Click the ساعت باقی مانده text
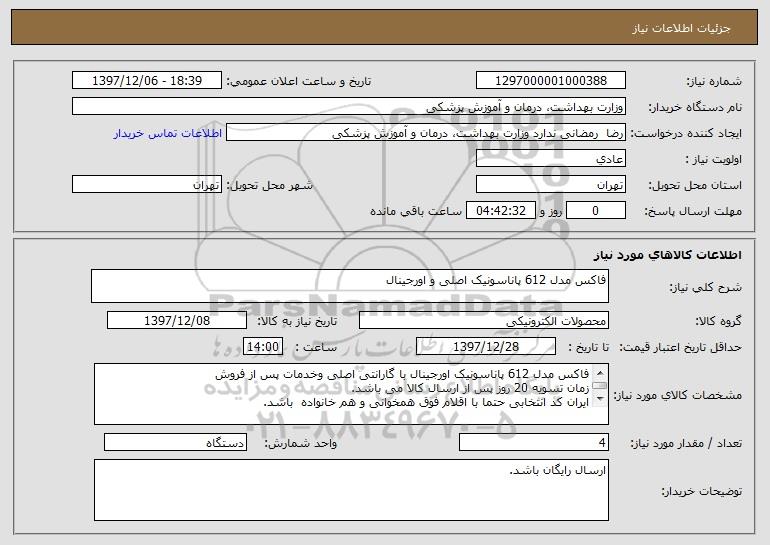The width and height of the screenshot is (770, 545). (415, 211)
